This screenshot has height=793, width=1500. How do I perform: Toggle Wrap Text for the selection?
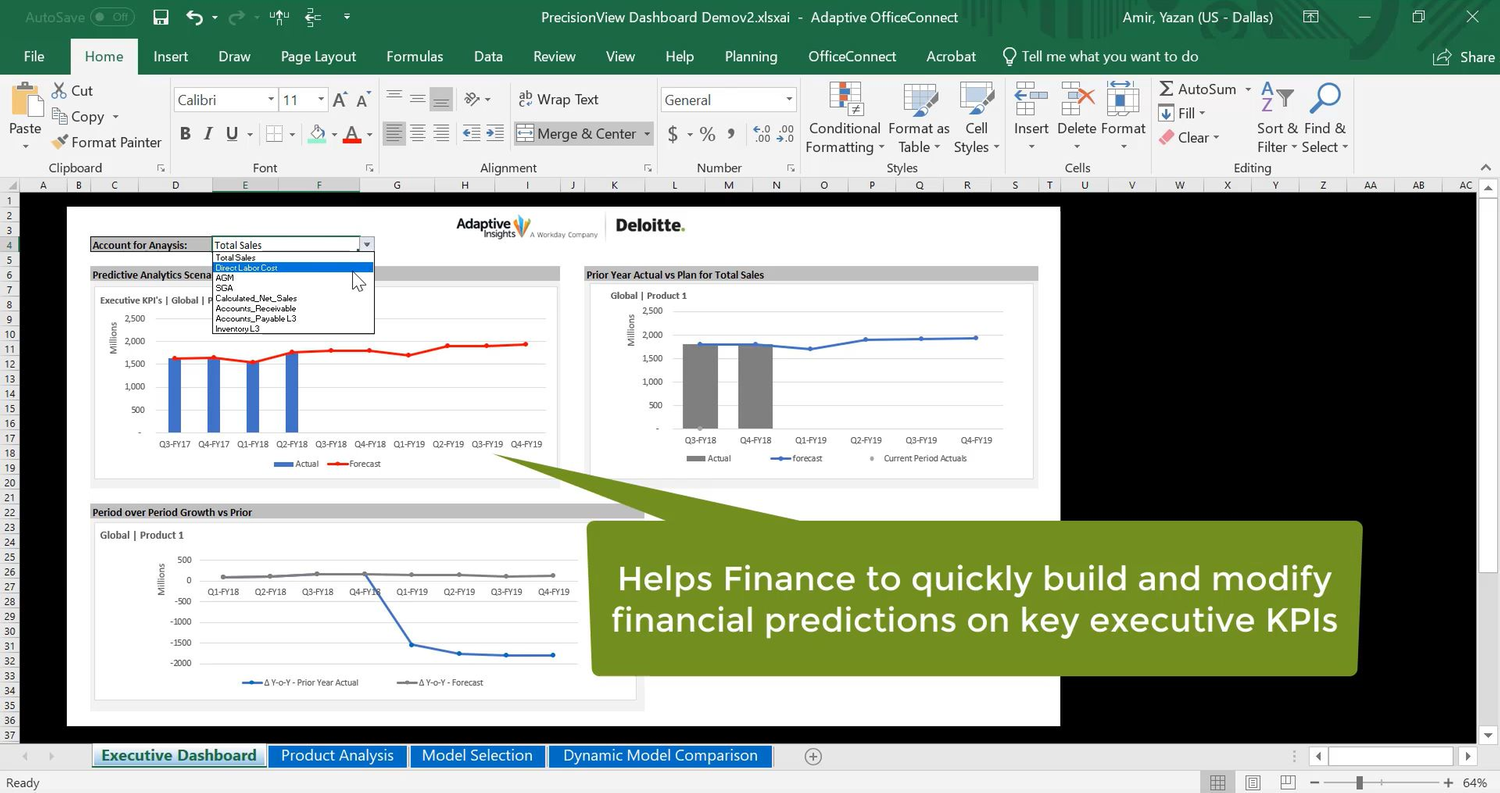[560, 99]
